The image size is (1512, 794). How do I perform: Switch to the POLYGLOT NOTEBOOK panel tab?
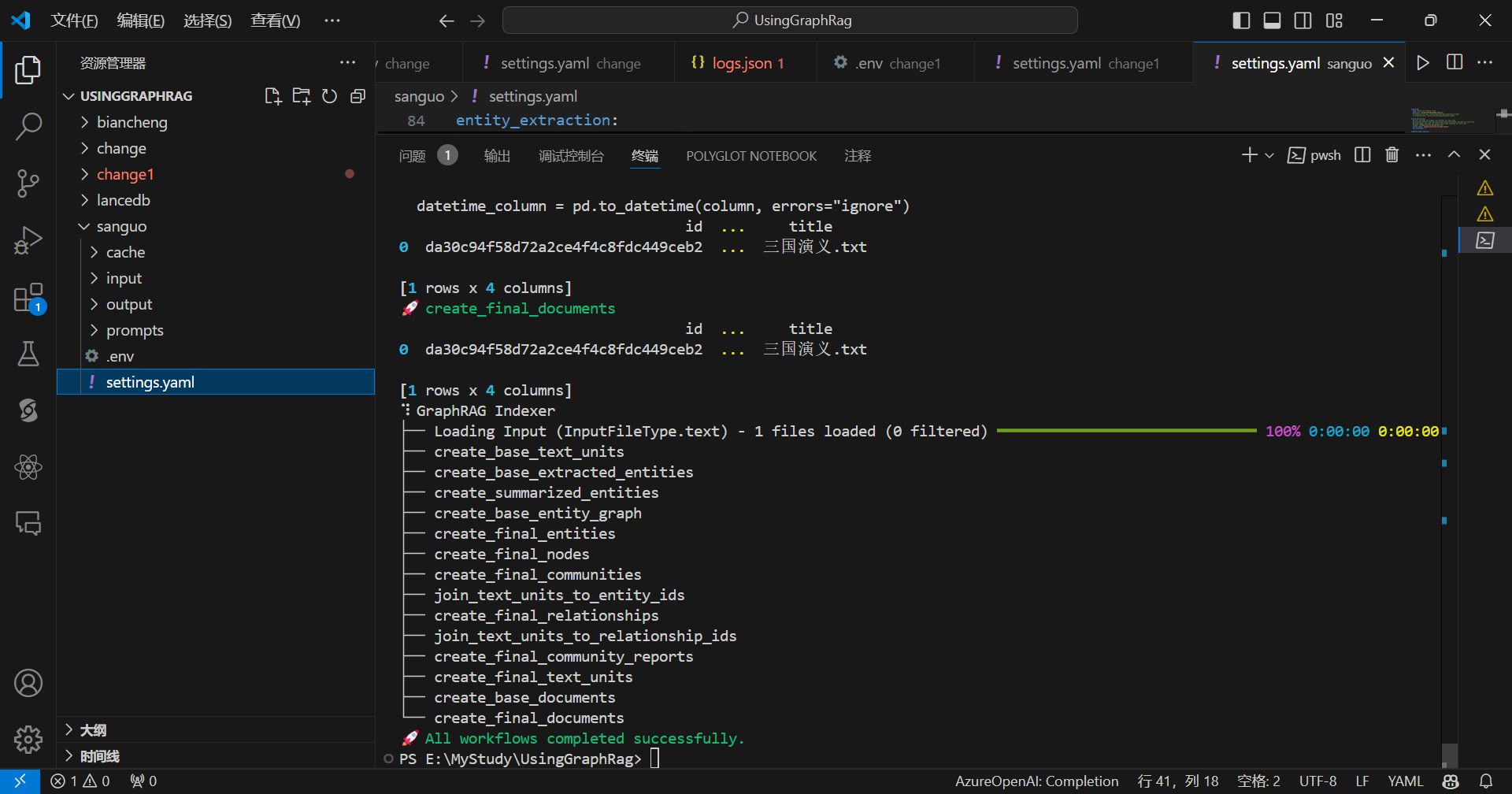pos(751,155)
